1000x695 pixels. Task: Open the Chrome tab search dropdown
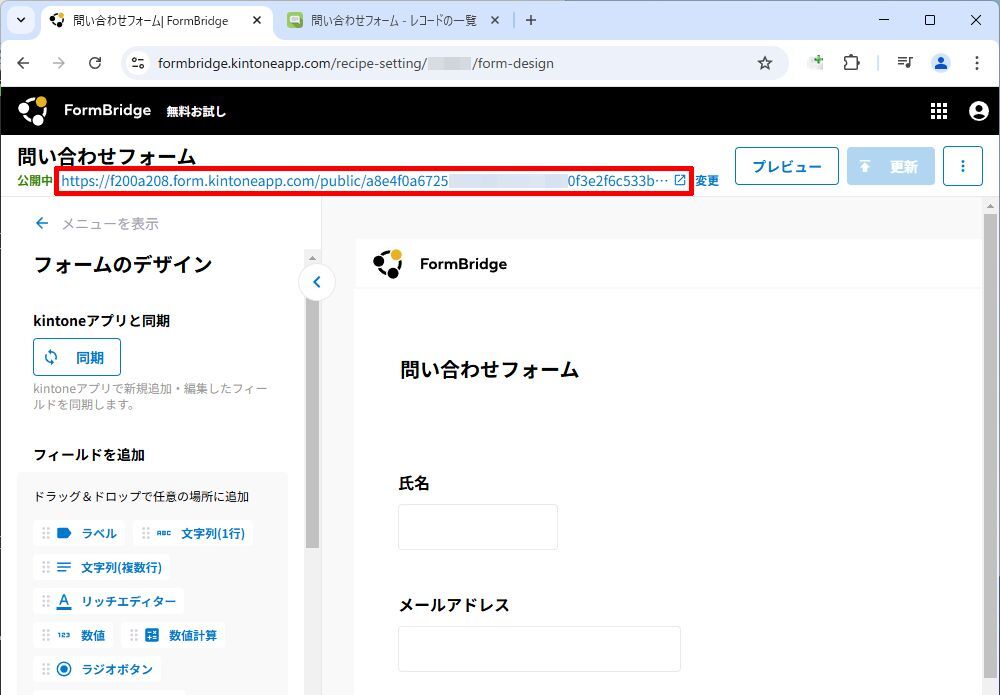pos(21,20)
